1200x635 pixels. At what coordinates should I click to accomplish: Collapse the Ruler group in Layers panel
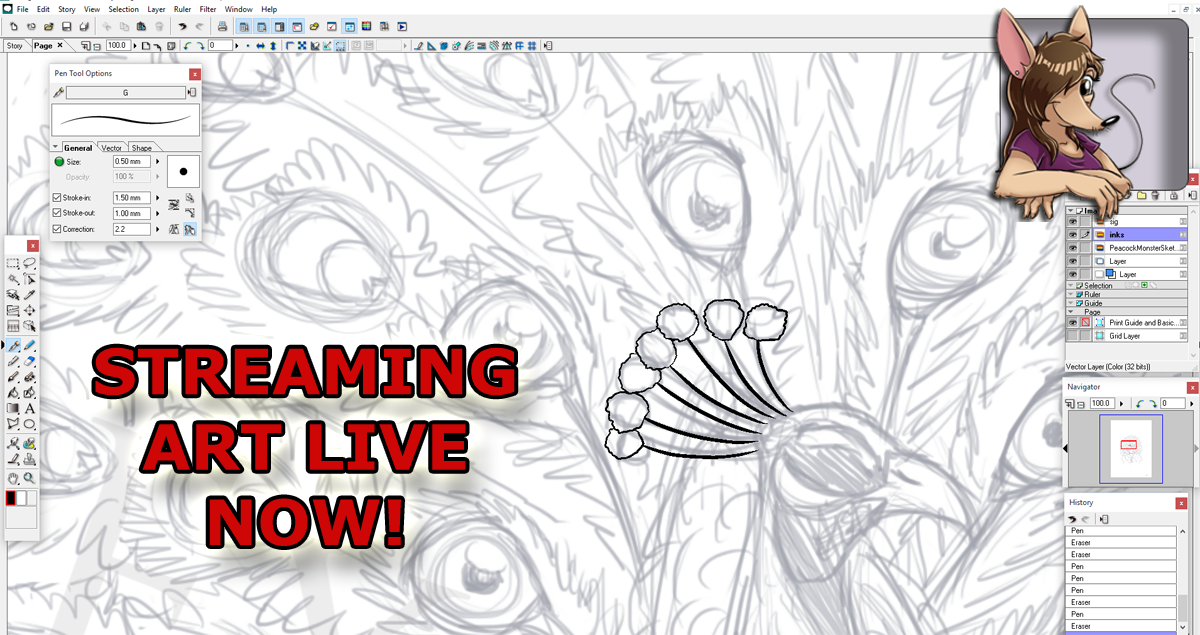(1071, 294)
